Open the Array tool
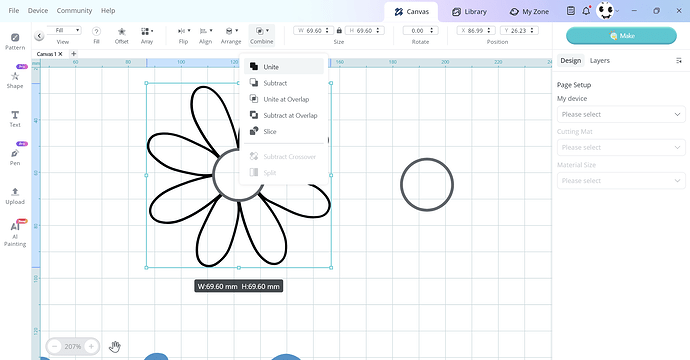The height and width of the screenshot is (360, 690). click(147, 35)
